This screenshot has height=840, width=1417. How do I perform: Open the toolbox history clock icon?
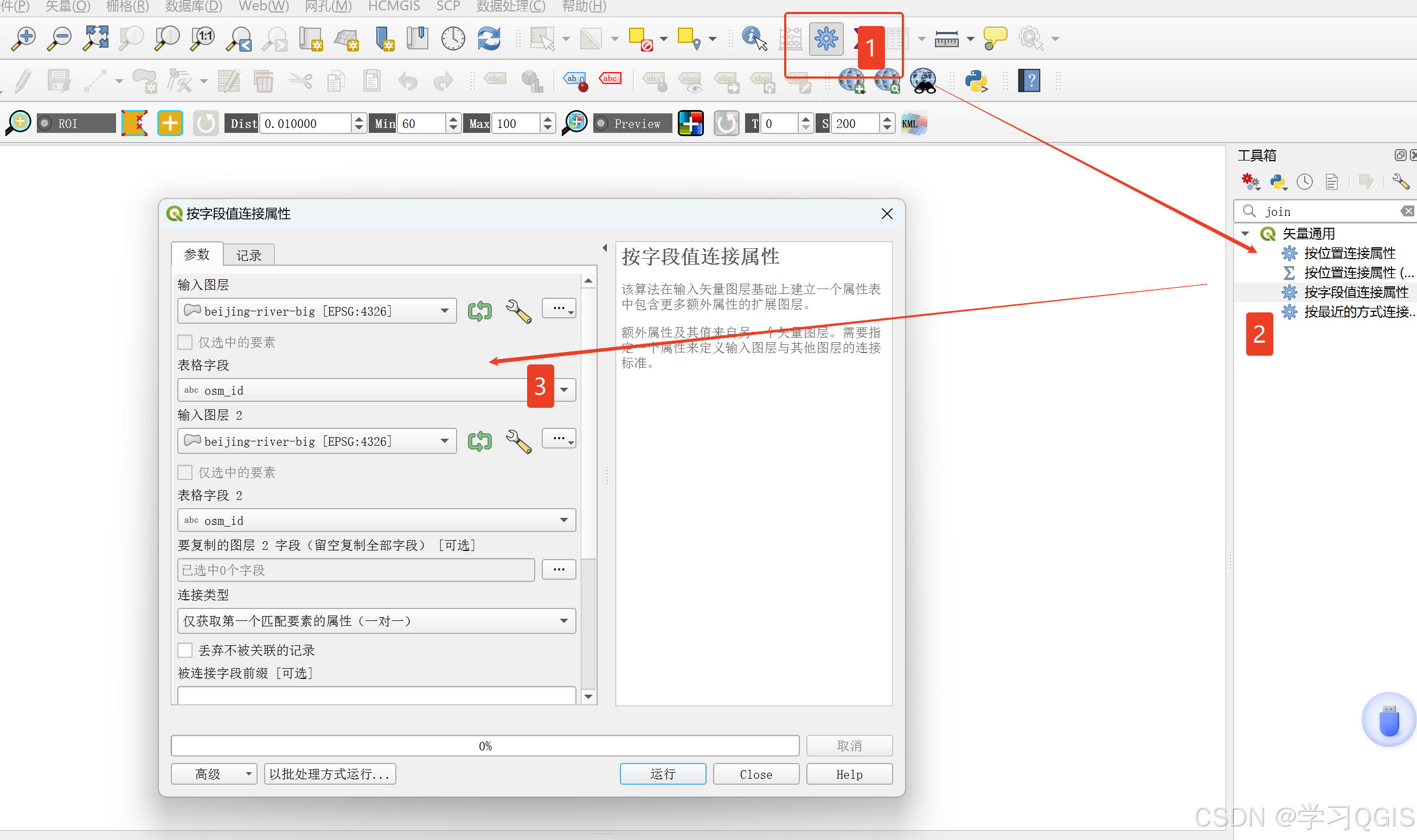pyautogui.click(x=1304, y=182)
